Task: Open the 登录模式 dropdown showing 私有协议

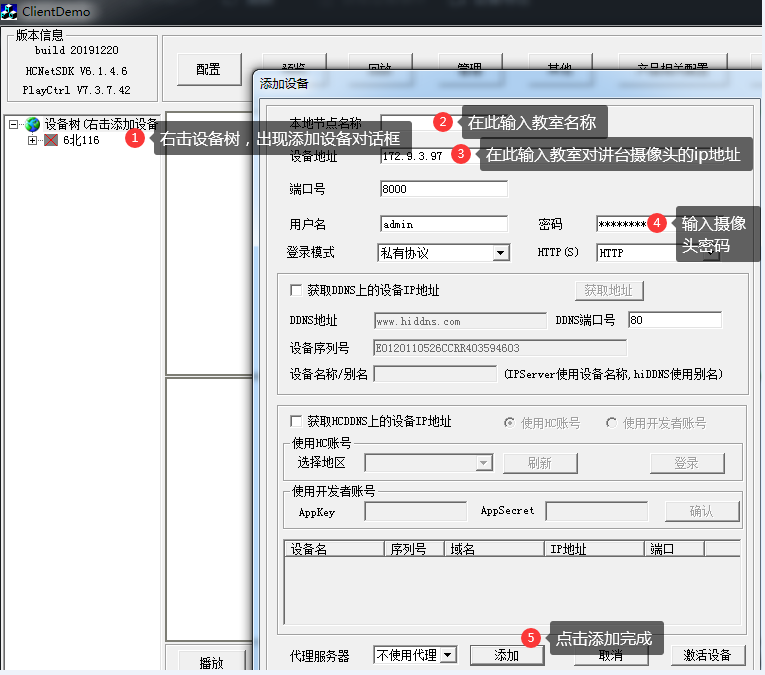Action: (x=501, y=253)
